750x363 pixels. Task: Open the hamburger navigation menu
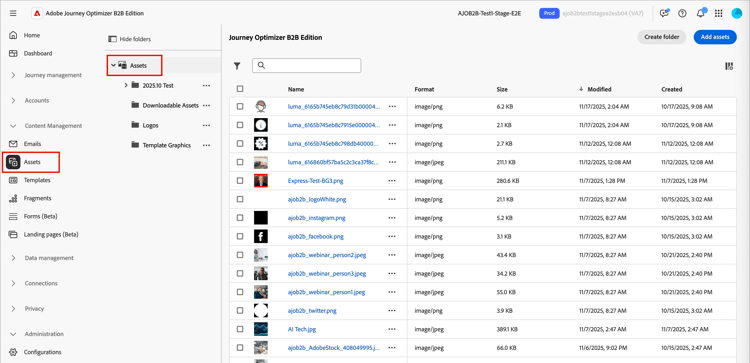pyautogui.click(x=13, y=13)
